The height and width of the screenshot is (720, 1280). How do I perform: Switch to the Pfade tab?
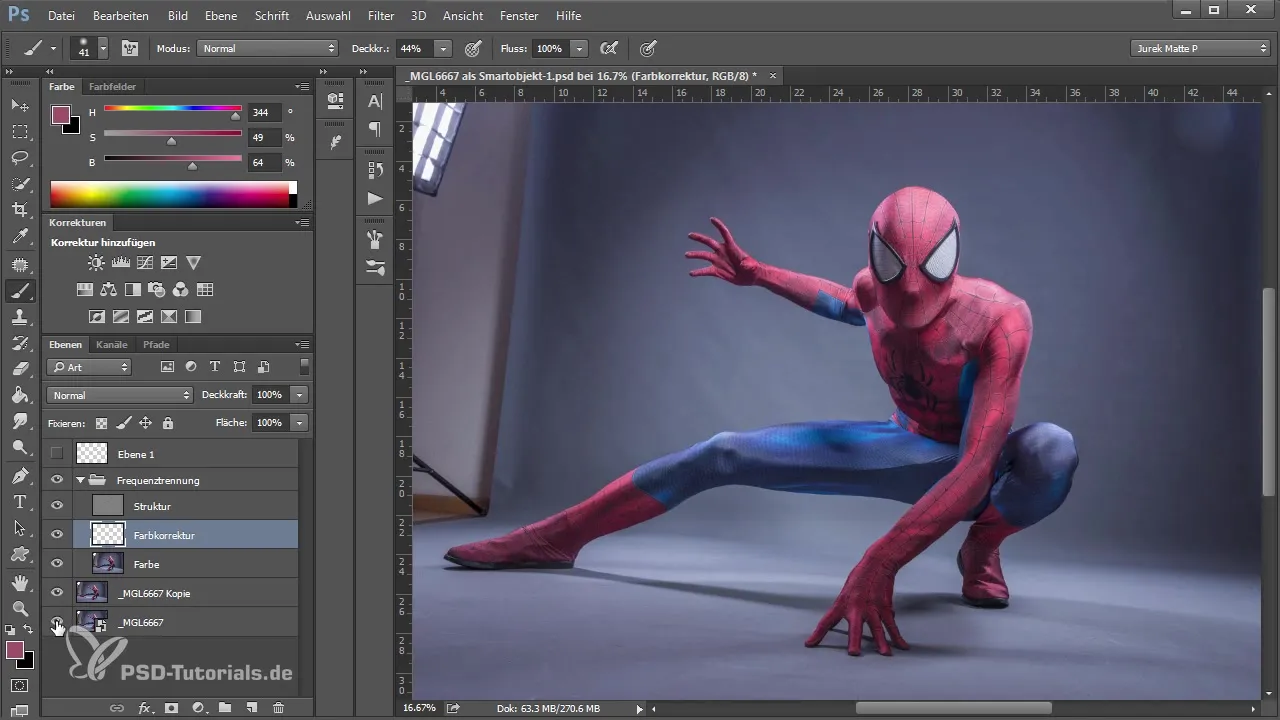[x=156, y=345]
